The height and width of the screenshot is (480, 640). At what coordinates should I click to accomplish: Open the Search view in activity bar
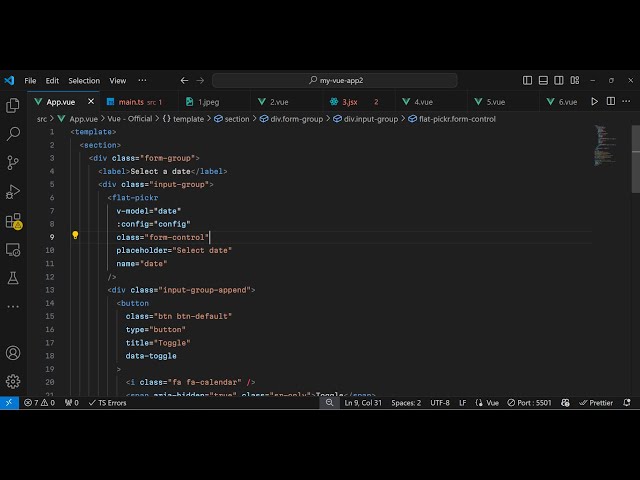[x=13, y=133]
